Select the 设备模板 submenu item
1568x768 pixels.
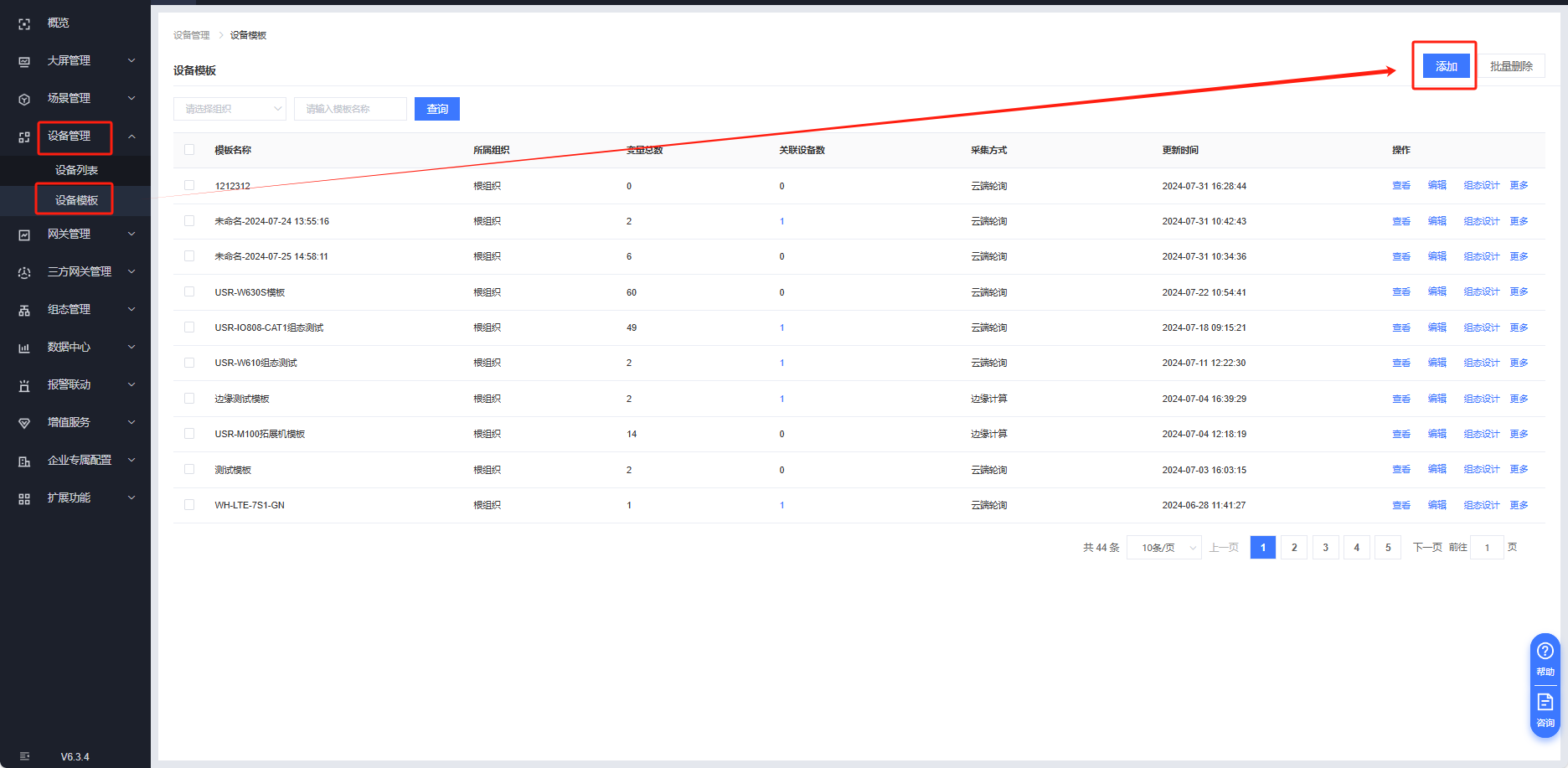tap(76, 200)
